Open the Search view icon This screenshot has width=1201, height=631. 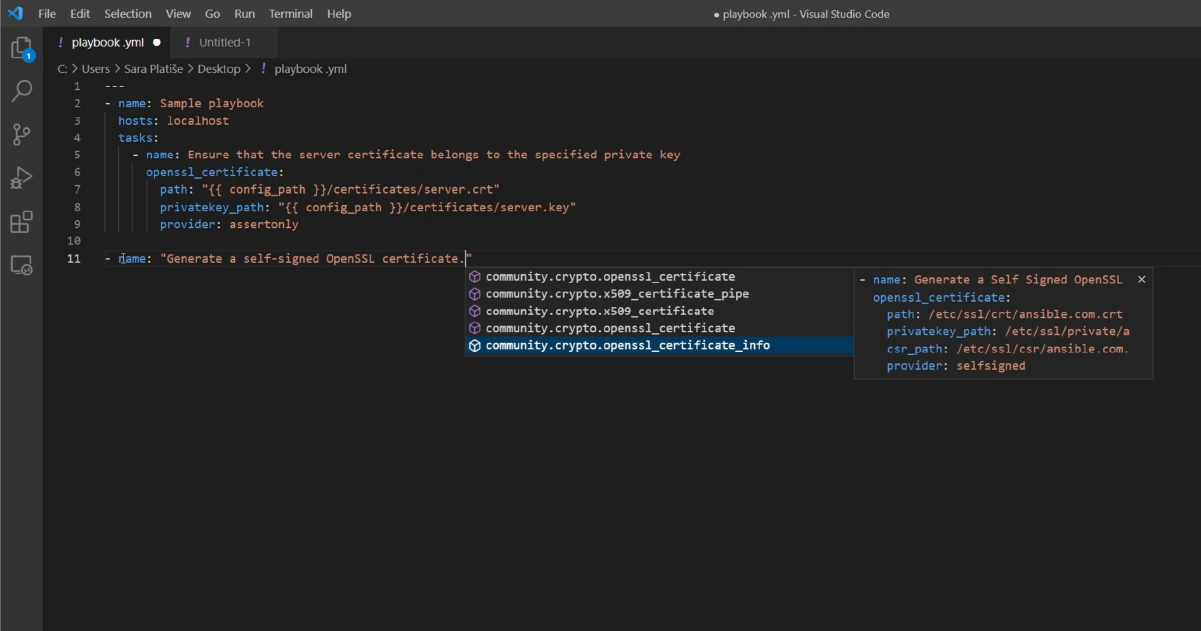(21, 91)
